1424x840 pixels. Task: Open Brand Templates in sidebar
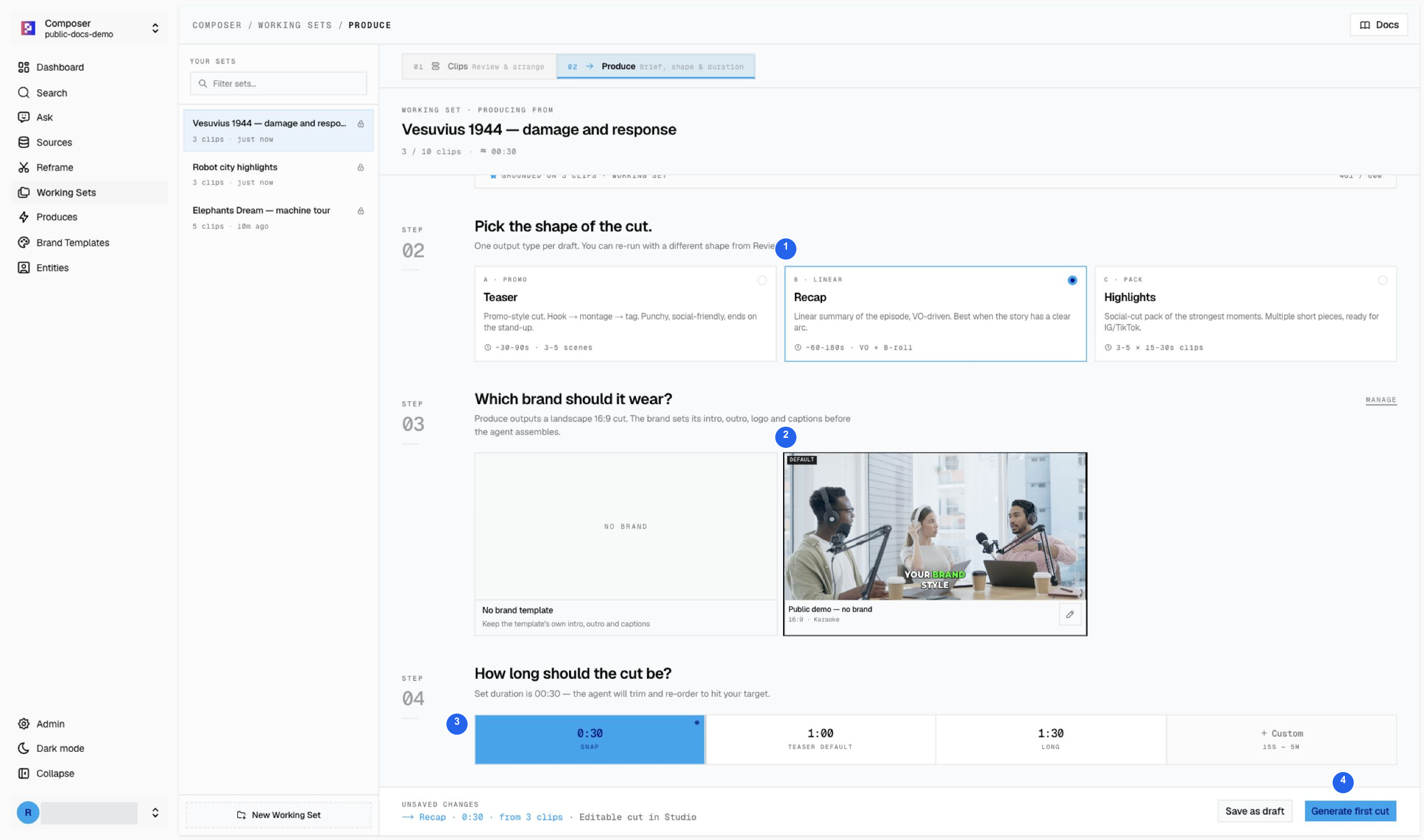(90, 242)
